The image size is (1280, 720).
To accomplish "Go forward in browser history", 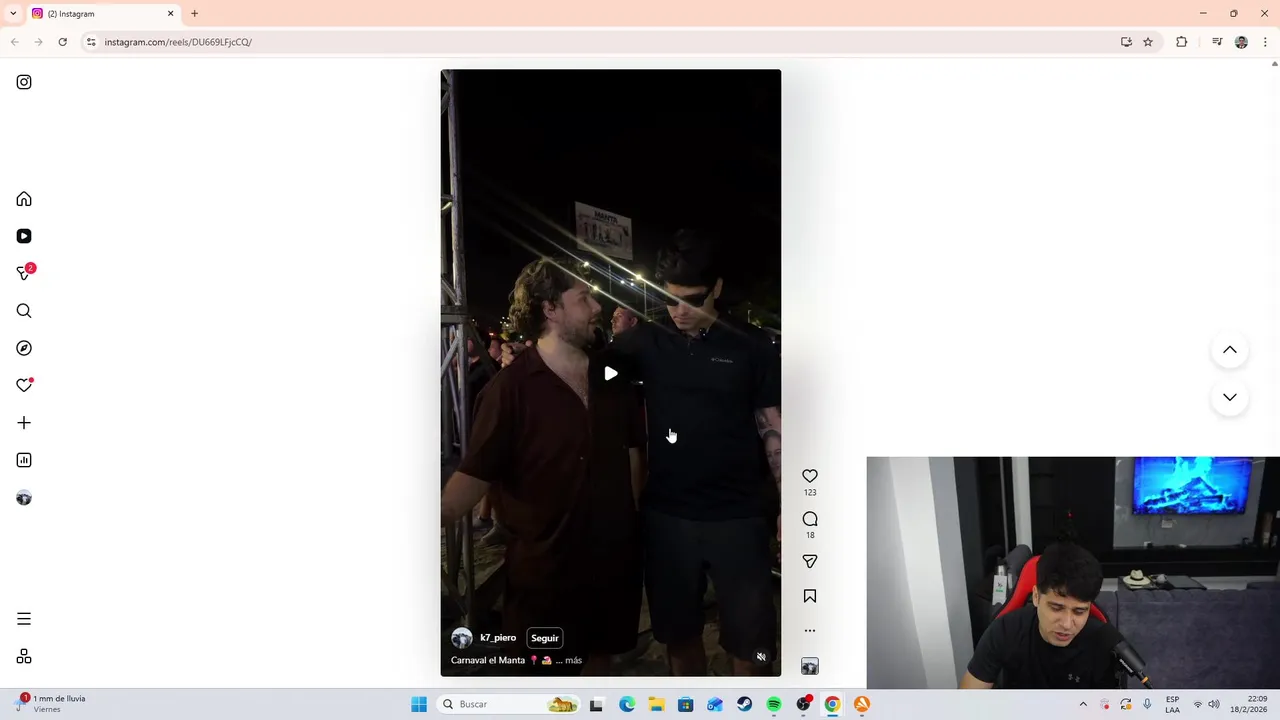I will tap(39, 42).
